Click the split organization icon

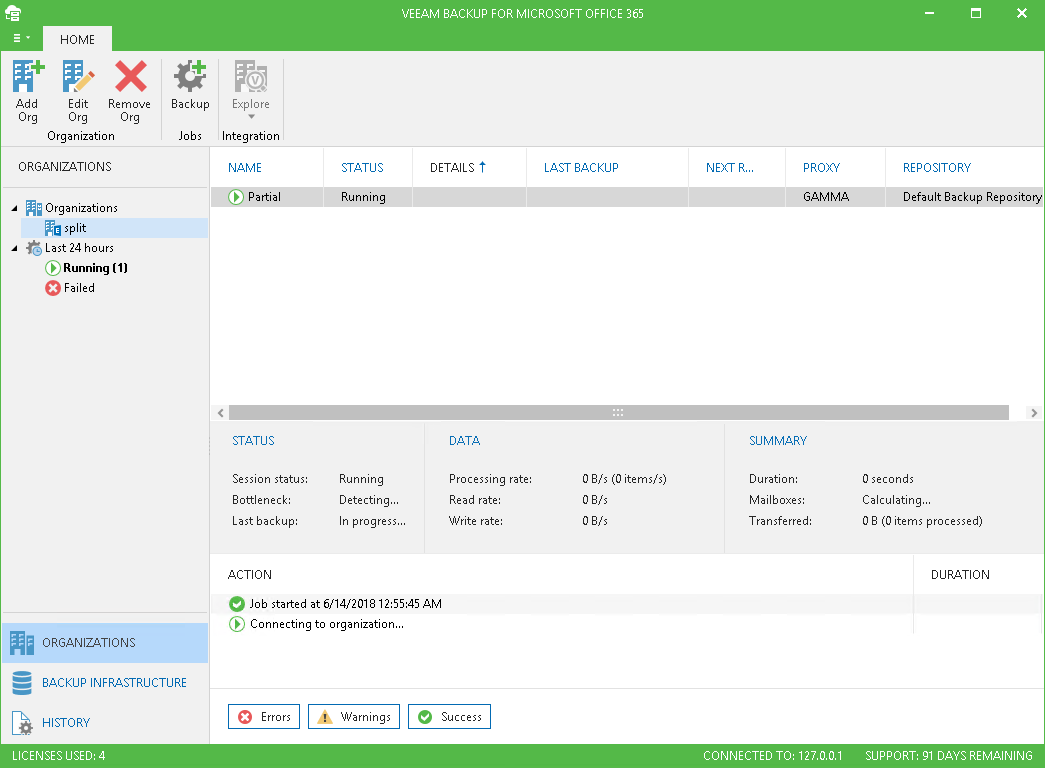[53, 228]
